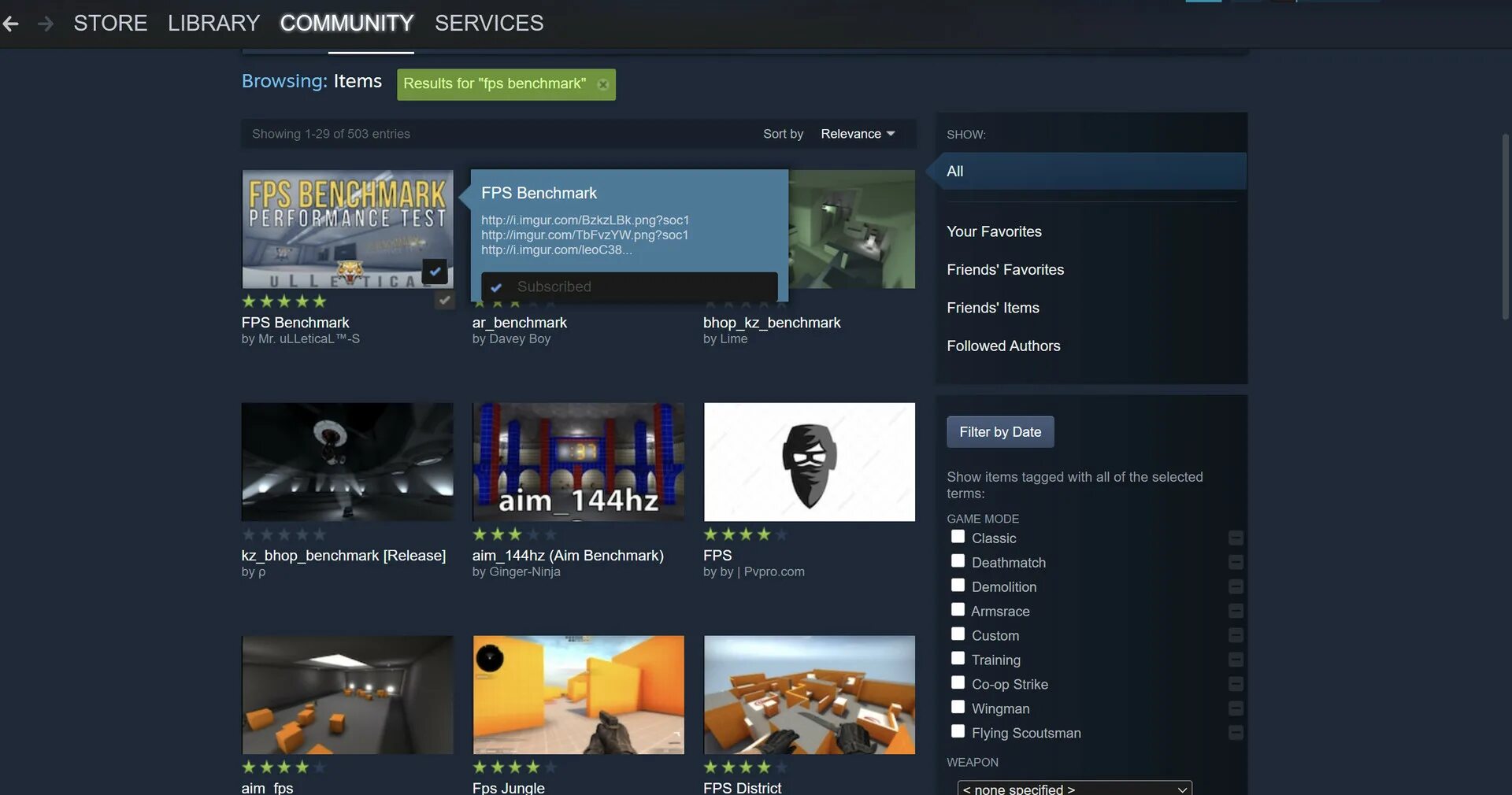The width and height of the screenshot is (1512, 795).
Task: Click the Browsing label before Items
Action: pyautogui.click(x=284, y=81)
